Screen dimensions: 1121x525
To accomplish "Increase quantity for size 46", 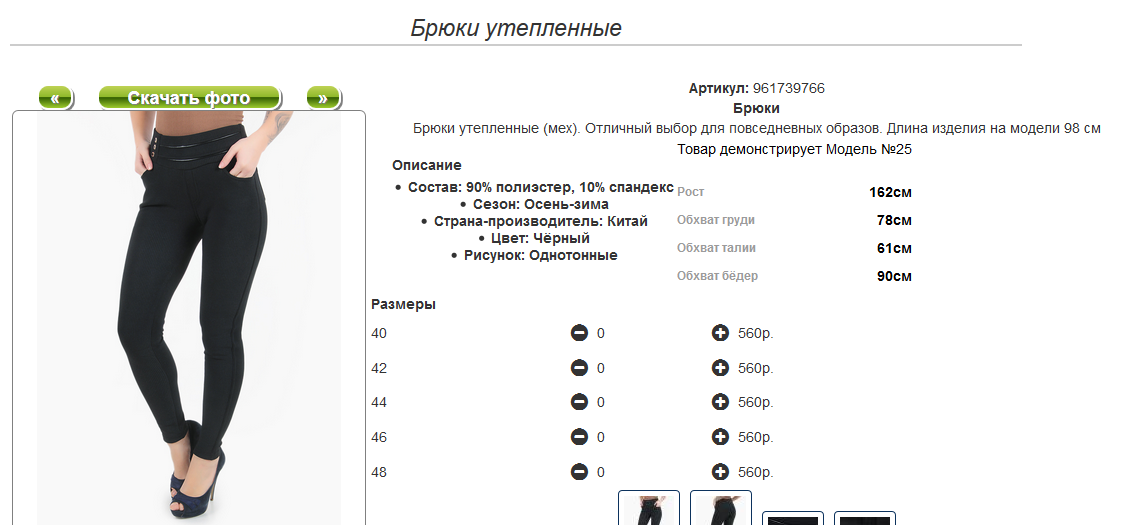I will (720, 437).
